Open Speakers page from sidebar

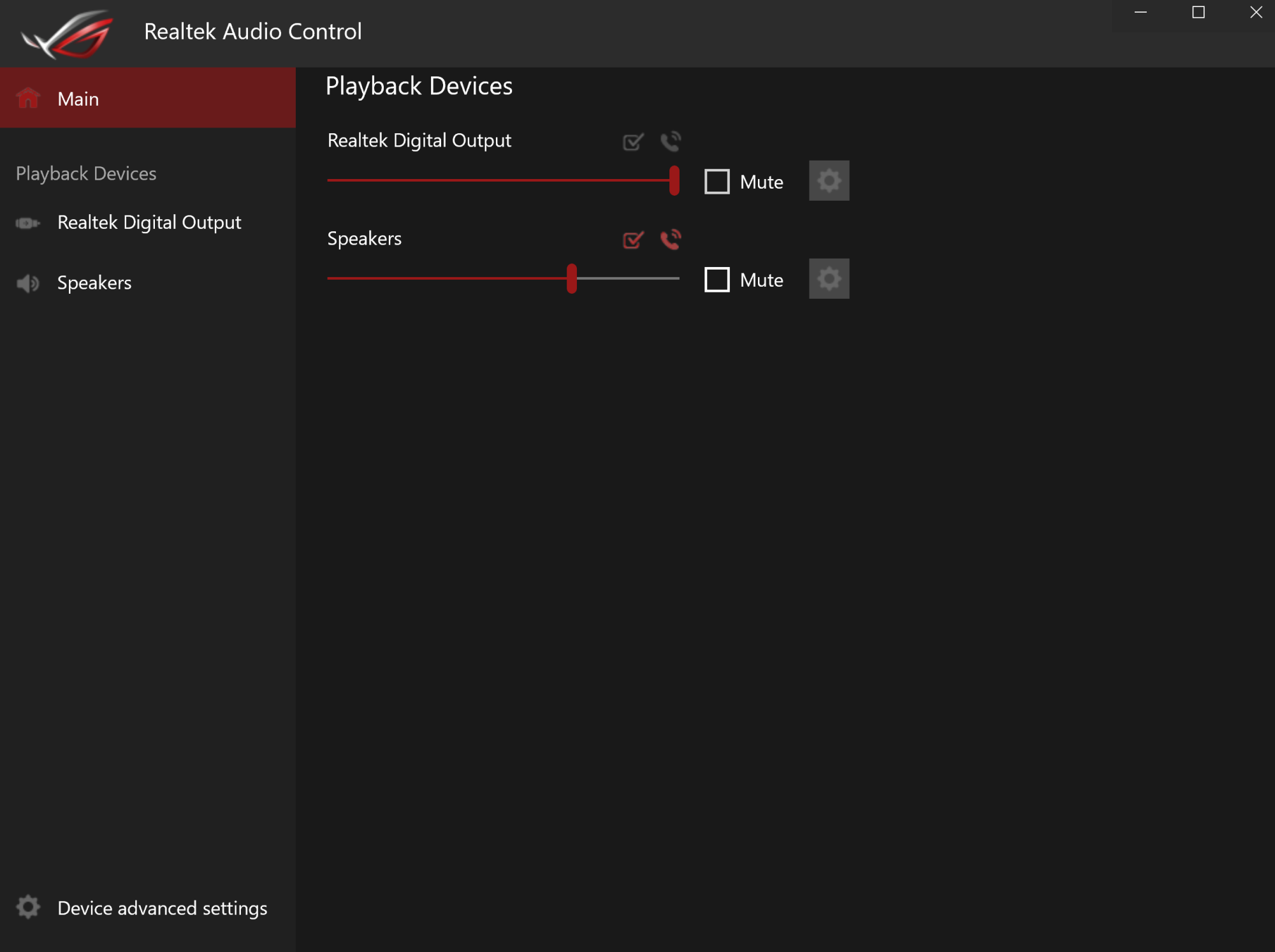tap(94, 283)
